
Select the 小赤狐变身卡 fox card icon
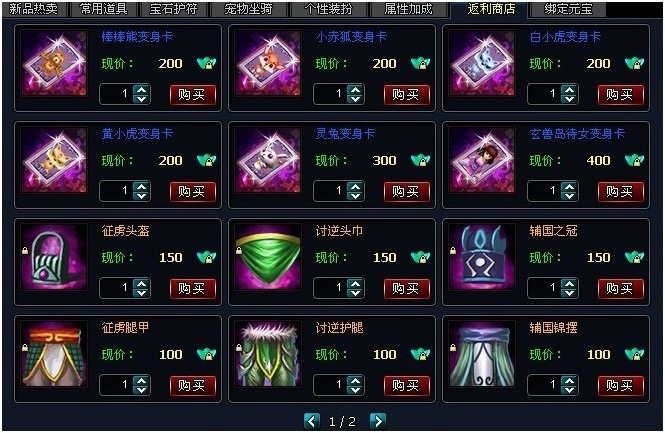point(268,63)
